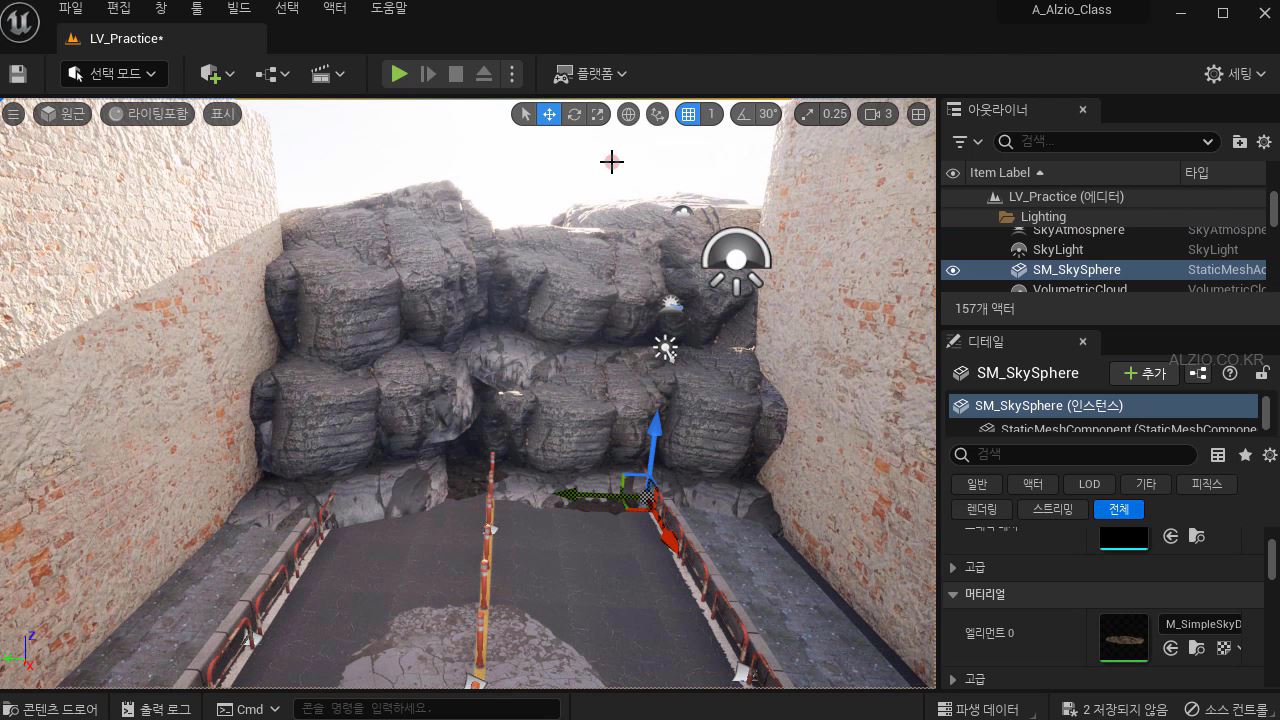
Task: Click the frame advance play button
Action: 428,74
